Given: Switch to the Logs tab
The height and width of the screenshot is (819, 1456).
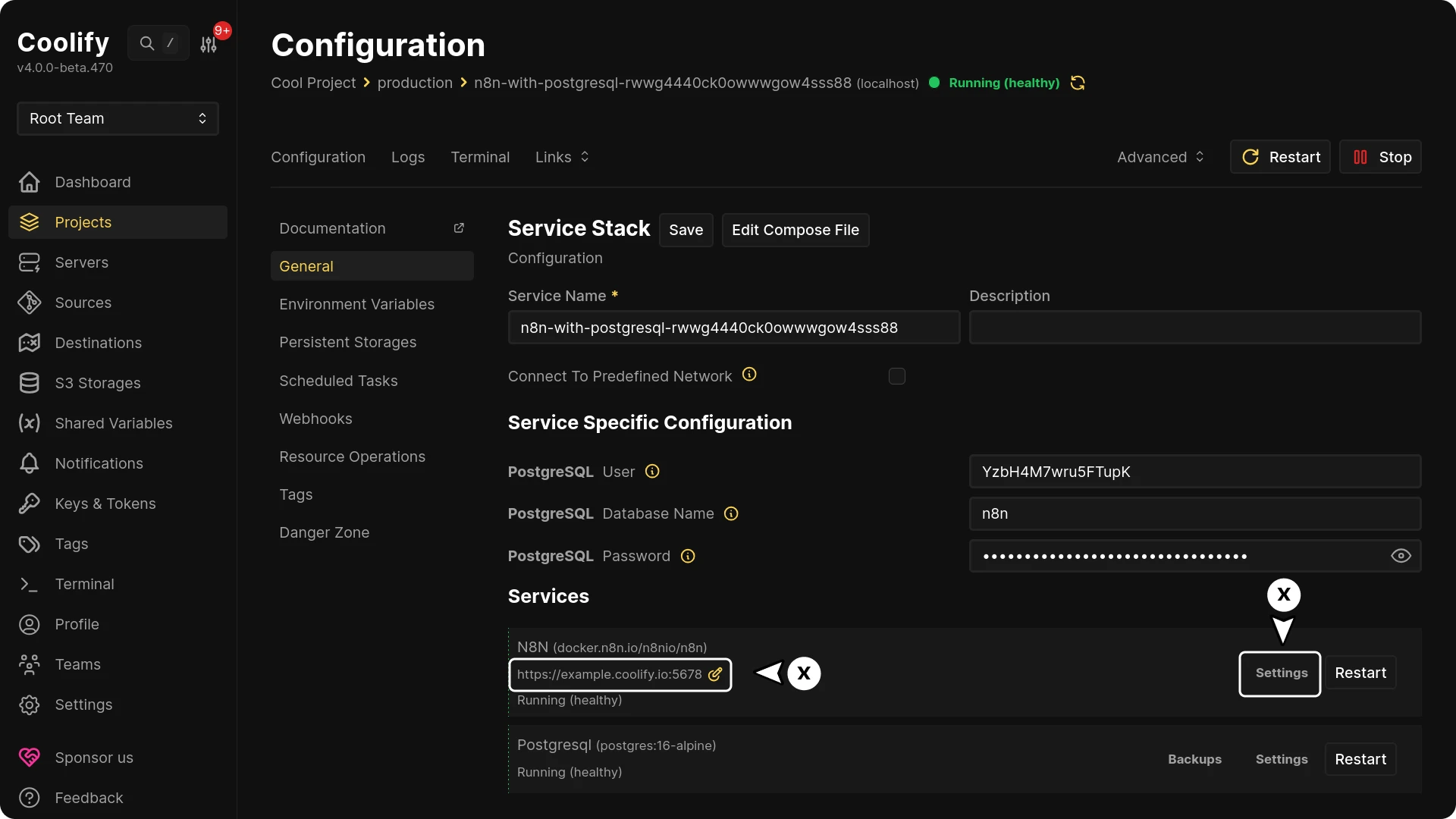Looking at the screenshot, I should tap(408, 157).
